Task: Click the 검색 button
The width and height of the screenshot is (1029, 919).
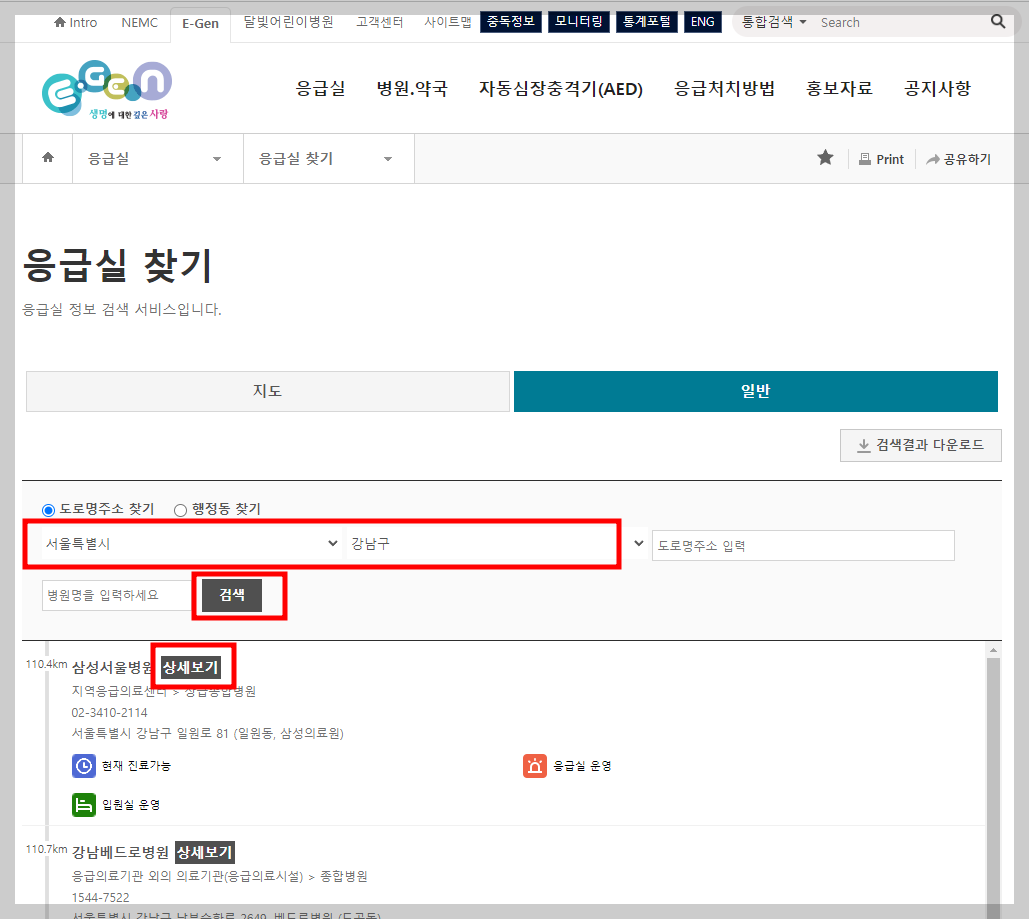Action: (232, 595)
